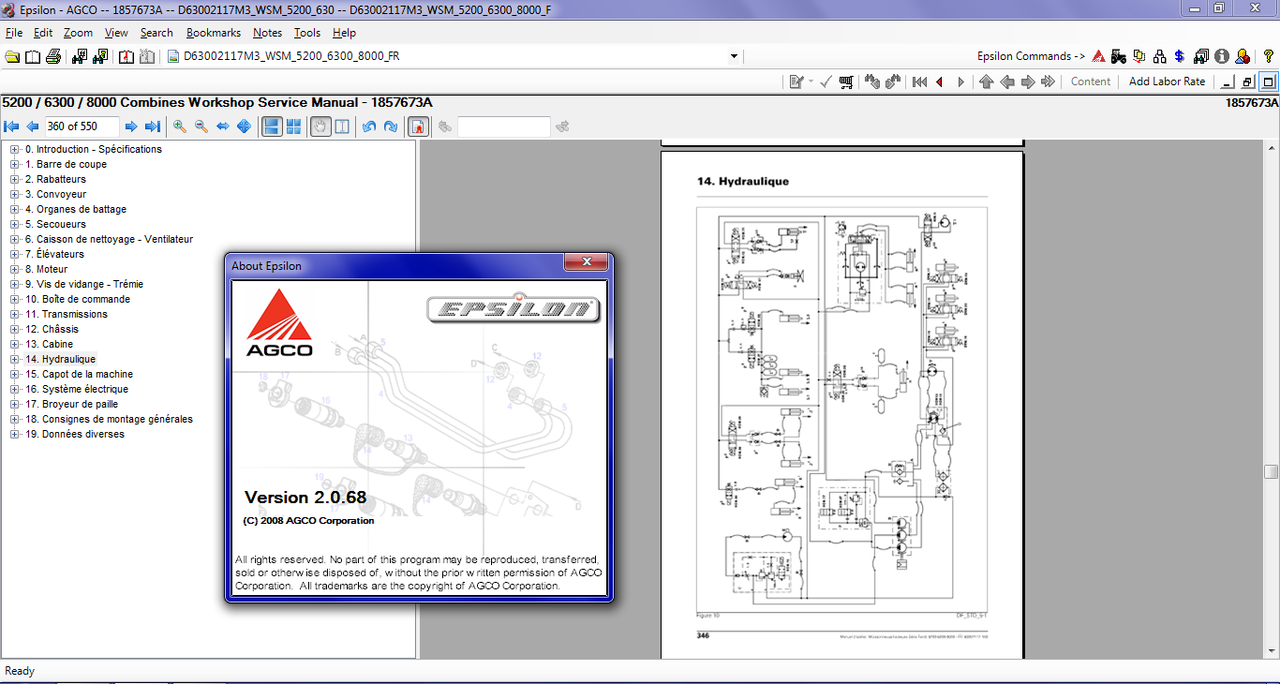This screenshot has height=684, width=1280.
Task: Click the yellow question mark help icon
Action: pos(1269,56)
